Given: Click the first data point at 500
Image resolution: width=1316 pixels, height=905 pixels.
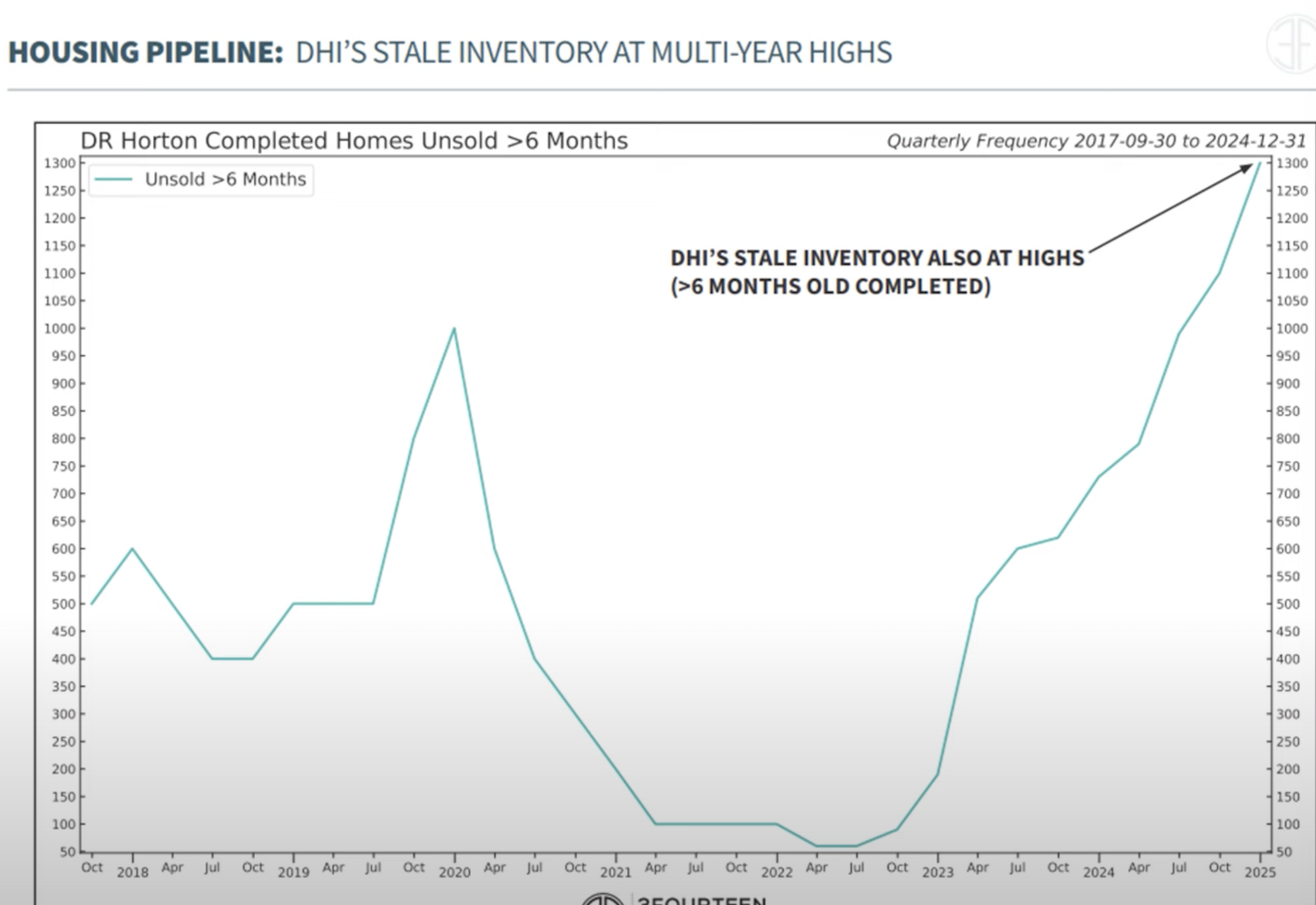Looking at the screenshot, I should pyautogui.click(x=92, y=603).
